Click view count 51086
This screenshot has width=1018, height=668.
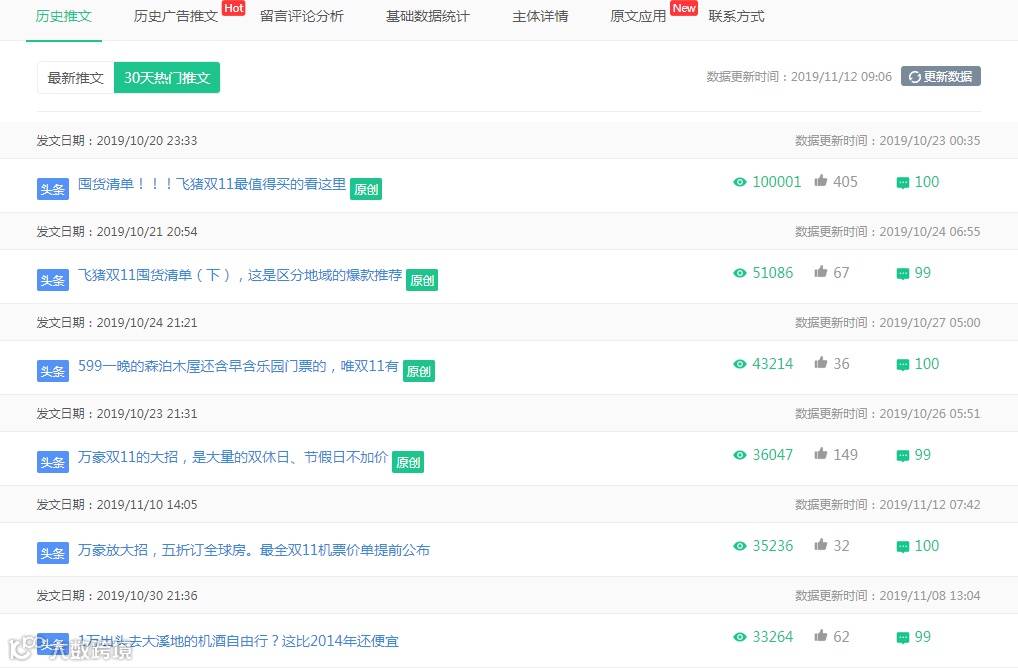[x=773, y=273]
